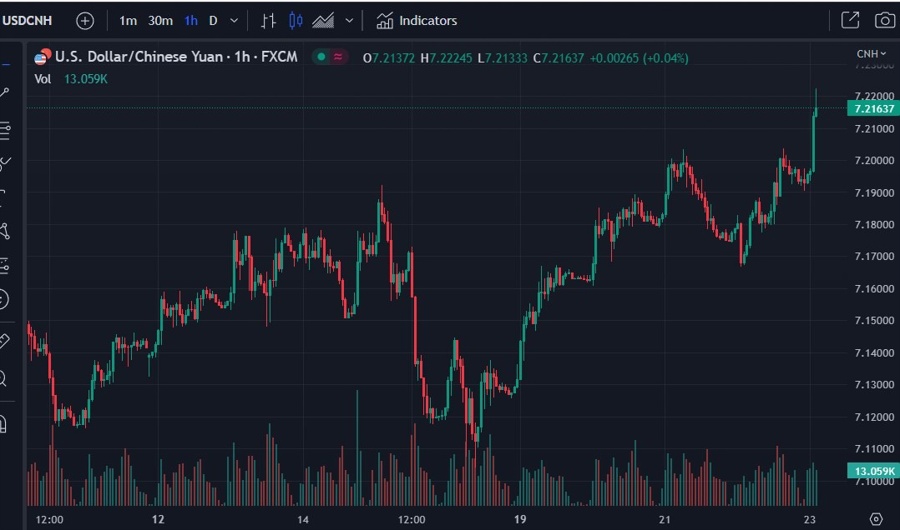Open chart settings gear at bottom right
The height and width of the screenshot is (530, 900).
click(x=876, y=519)
